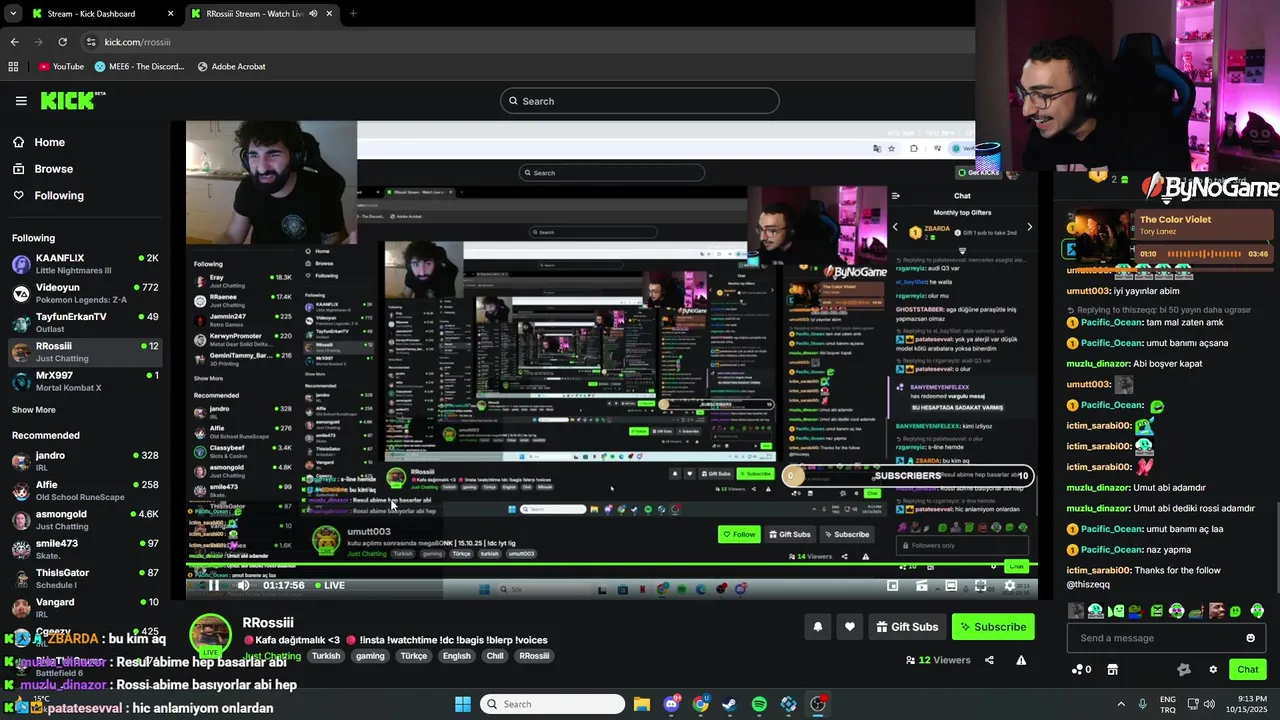Open the Adobe Acrobat bookmark

(x=232, y=66)
